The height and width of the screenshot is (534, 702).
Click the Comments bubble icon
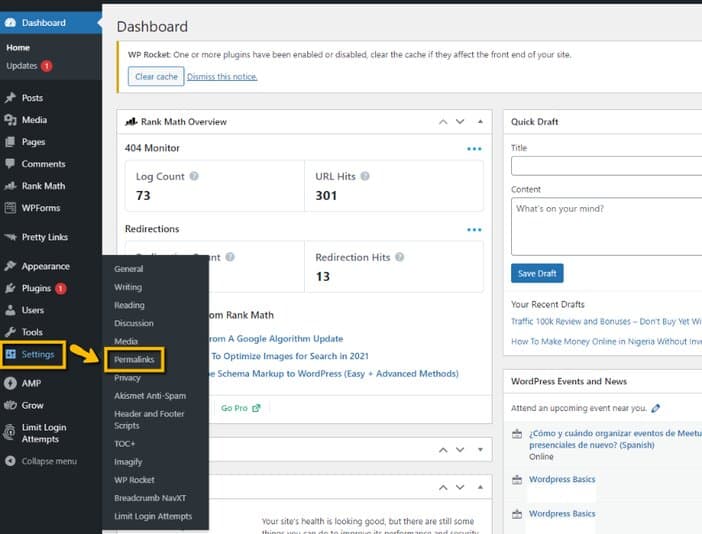10,164
